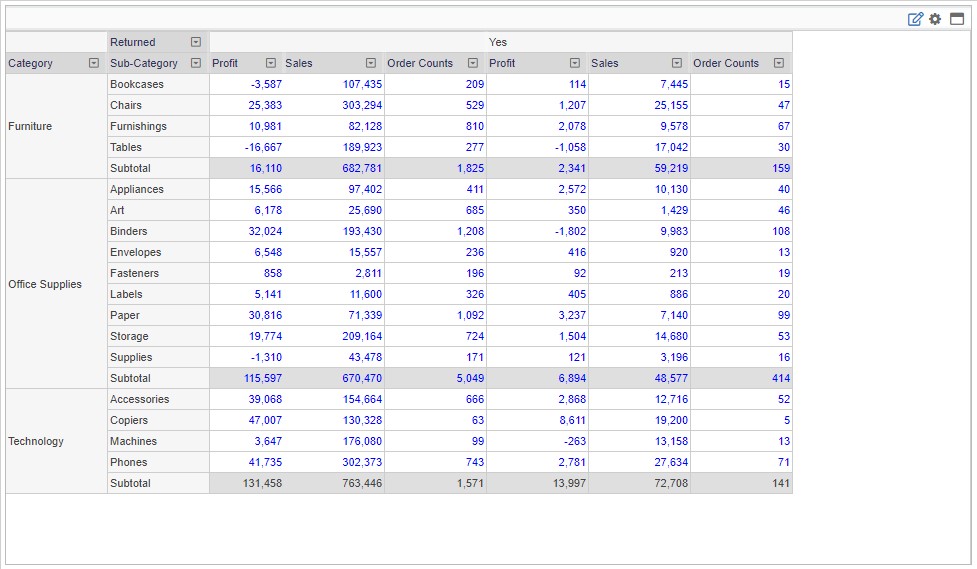Expand the Returned header dropdown
This screenshot has width=977, height=569.
[196, 42]
